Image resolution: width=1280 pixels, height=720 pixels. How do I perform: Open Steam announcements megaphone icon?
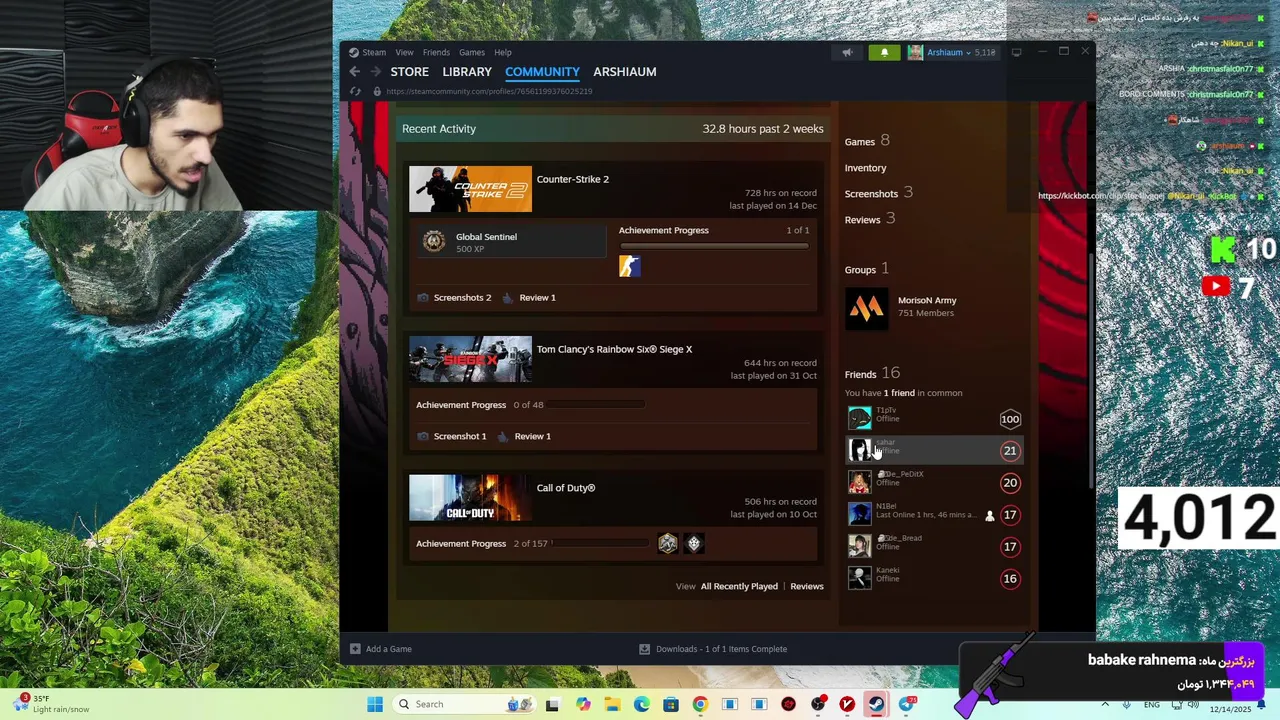point(847,52)
